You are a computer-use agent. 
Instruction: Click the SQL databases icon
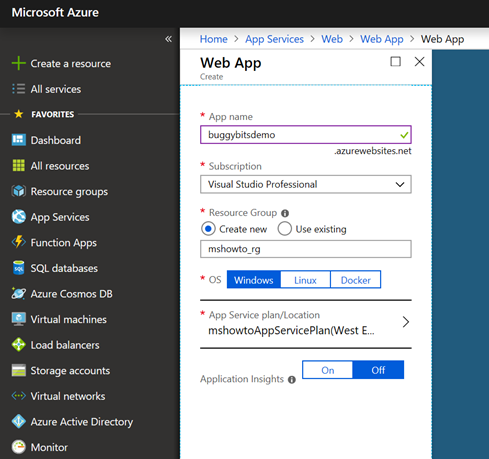(19, 268)
